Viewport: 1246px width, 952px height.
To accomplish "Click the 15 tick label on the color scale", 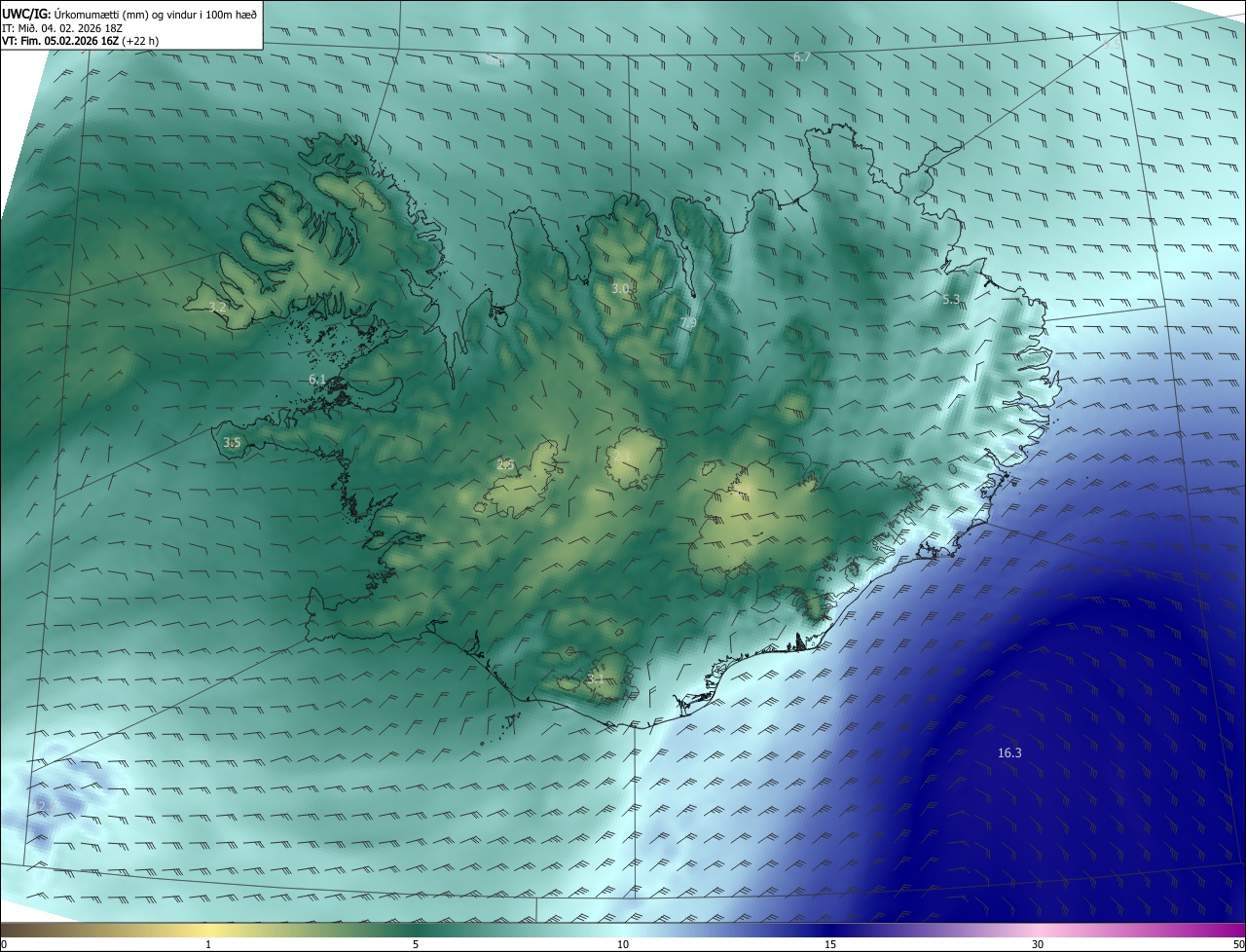I will tap(830, 944).
